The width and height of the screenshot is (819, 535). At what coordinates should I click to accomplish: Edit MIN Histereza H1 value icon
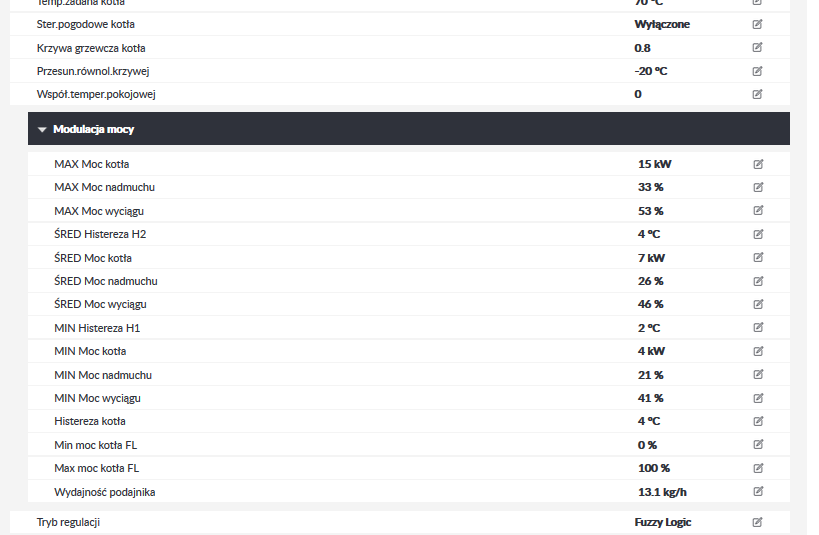tap(758, 328)
